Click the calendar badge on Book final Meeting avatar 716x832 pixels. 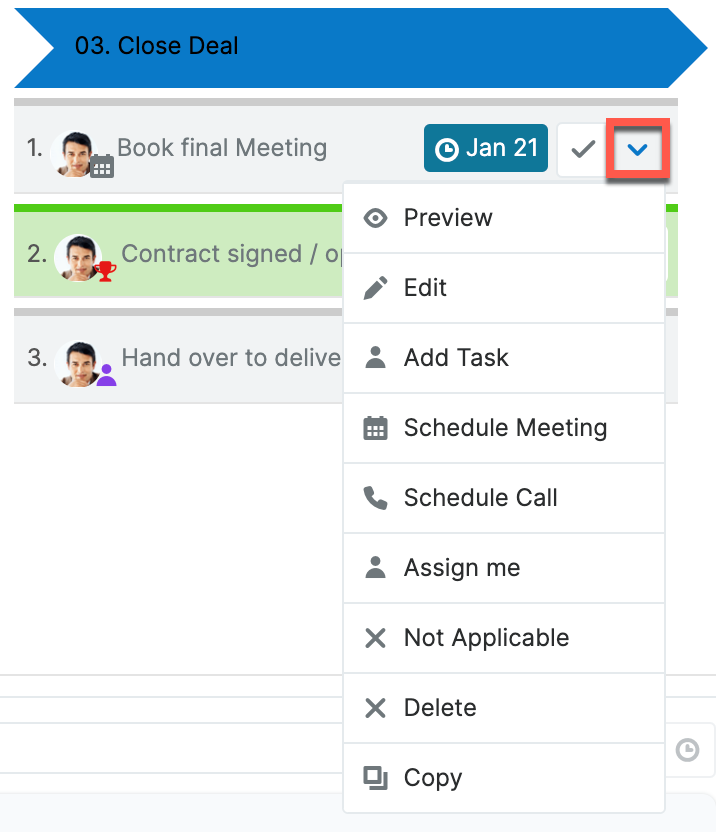pyautogui.click(x=100, y=168)
